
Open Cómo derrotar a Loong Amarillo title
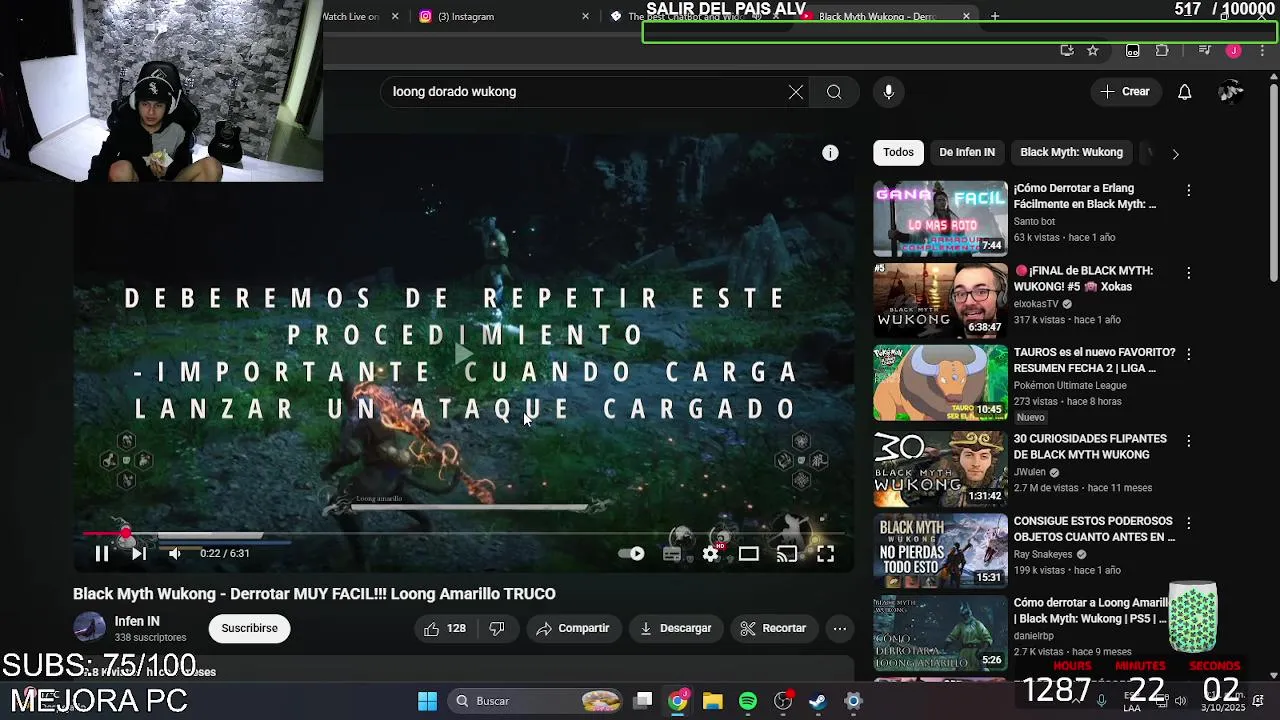[1091, 610]
